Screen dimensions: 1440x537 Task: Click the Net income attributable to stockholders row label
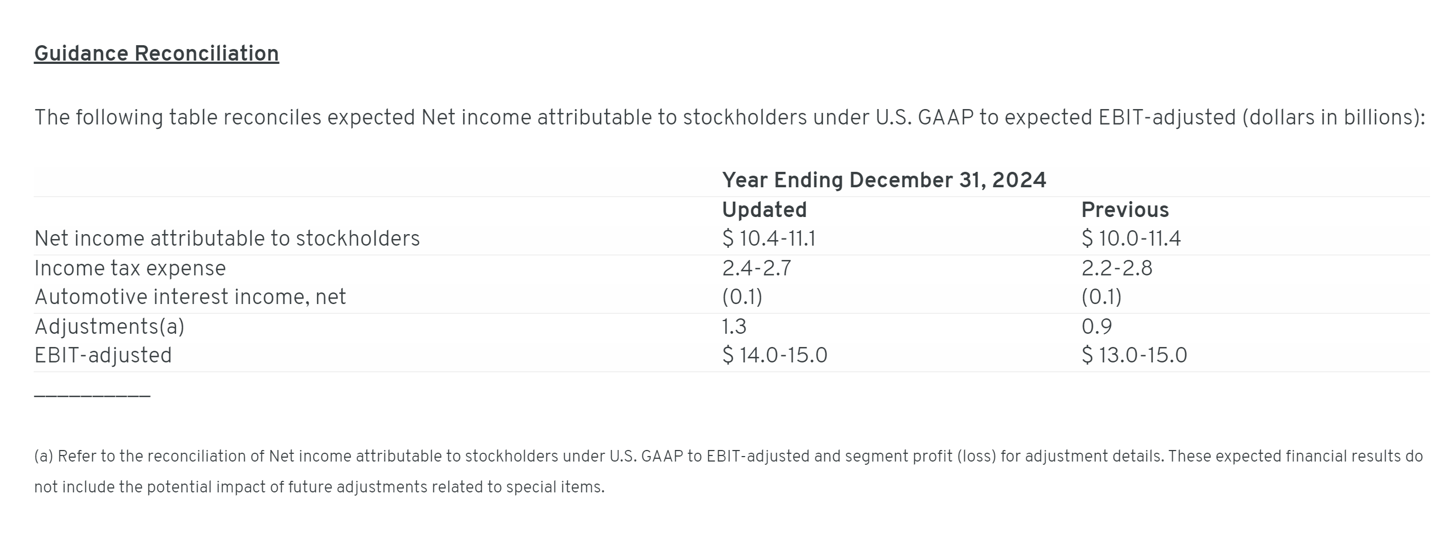click(x=227, y=239)
